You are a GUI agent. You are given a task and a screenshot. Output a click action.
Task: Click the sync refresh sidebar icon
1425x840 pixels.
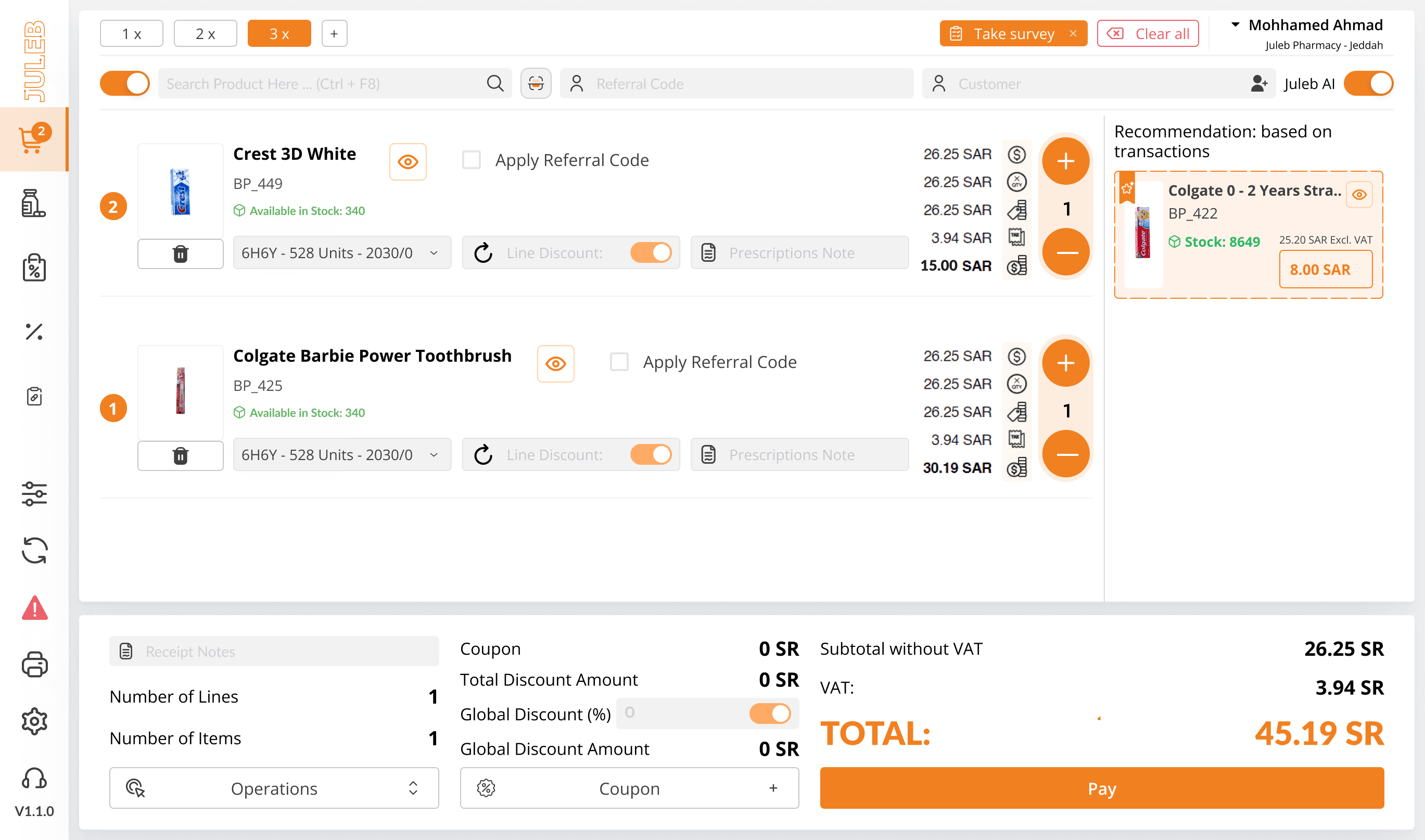point(34,550)
